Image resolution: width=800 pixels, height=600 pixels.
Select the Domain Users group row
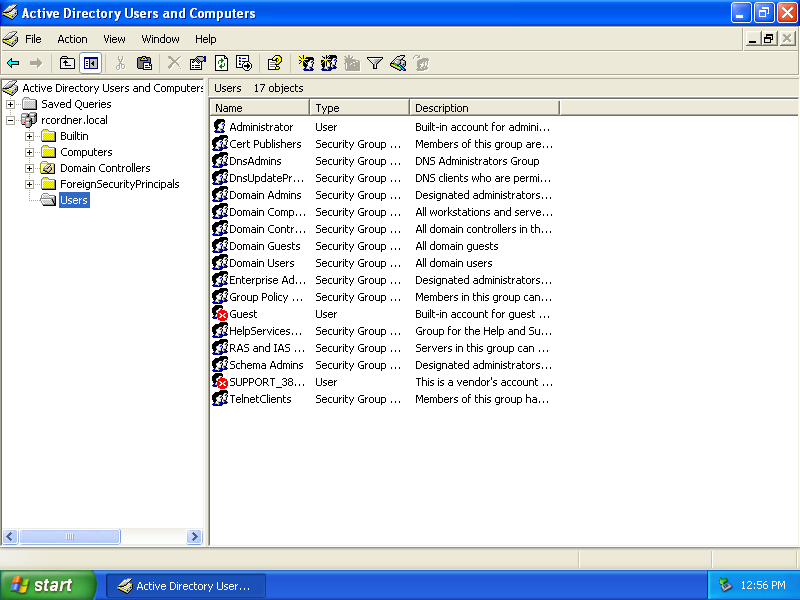click(383, 263)
